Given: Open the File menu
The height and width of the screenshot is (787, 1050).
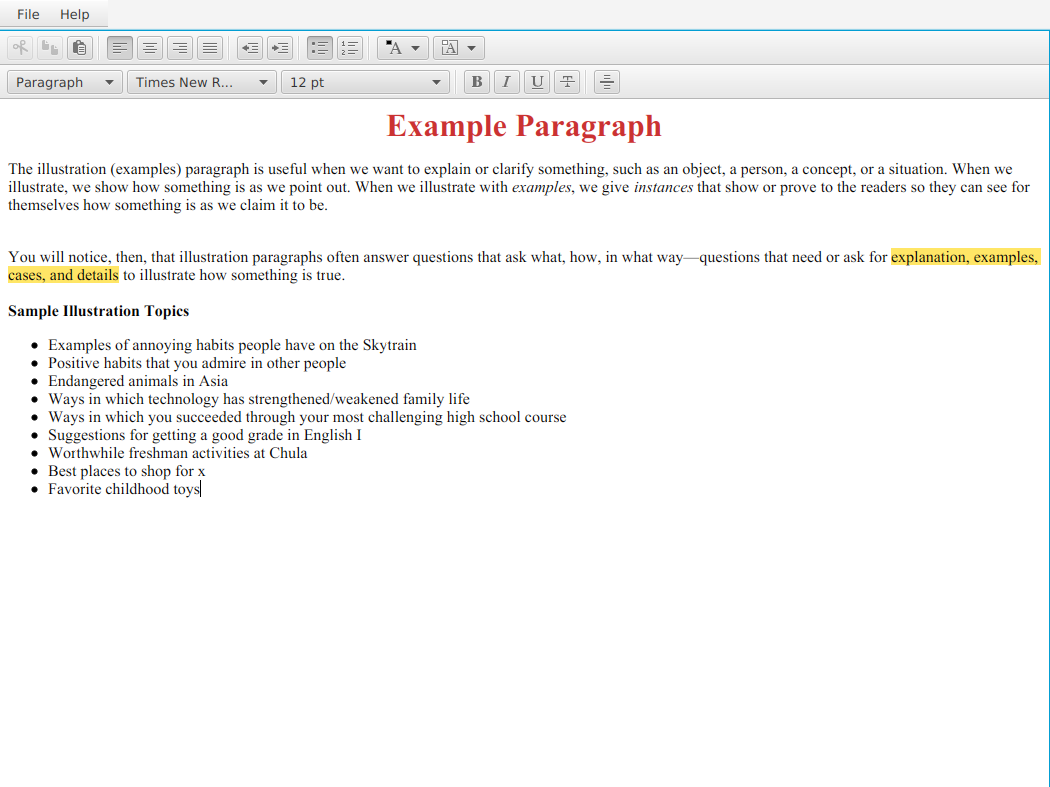Looking at the screenshot, I should [x=28, y=14].
